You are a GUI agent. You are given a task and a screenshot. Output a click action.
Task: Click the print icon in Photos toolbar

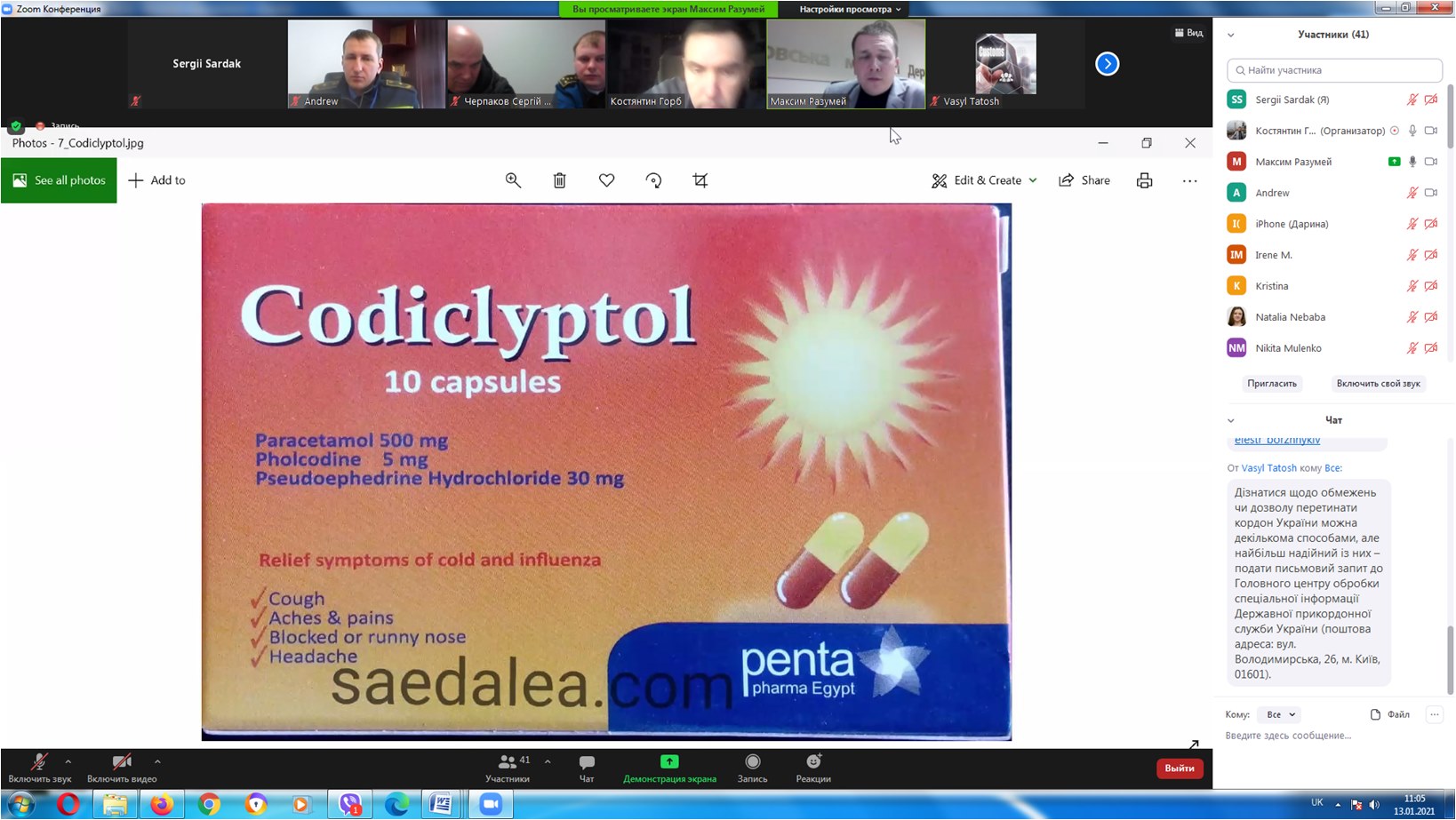pos(1145,180)
